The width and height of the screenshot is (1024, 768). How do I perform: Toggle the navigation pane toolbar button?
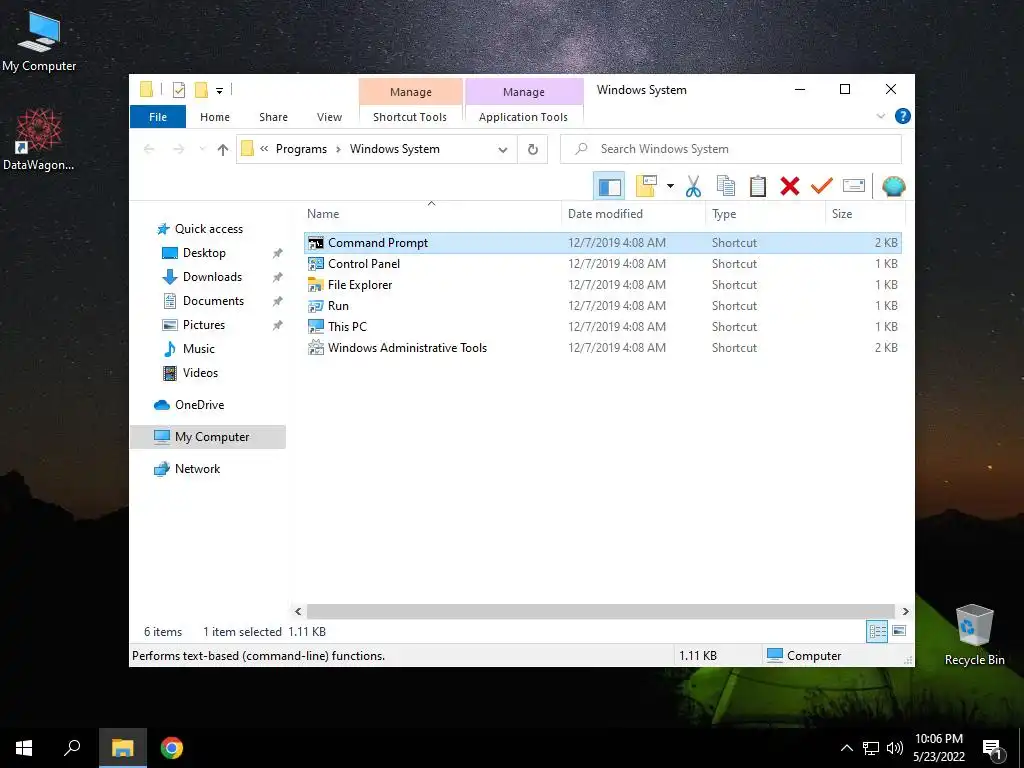[609, 187]
